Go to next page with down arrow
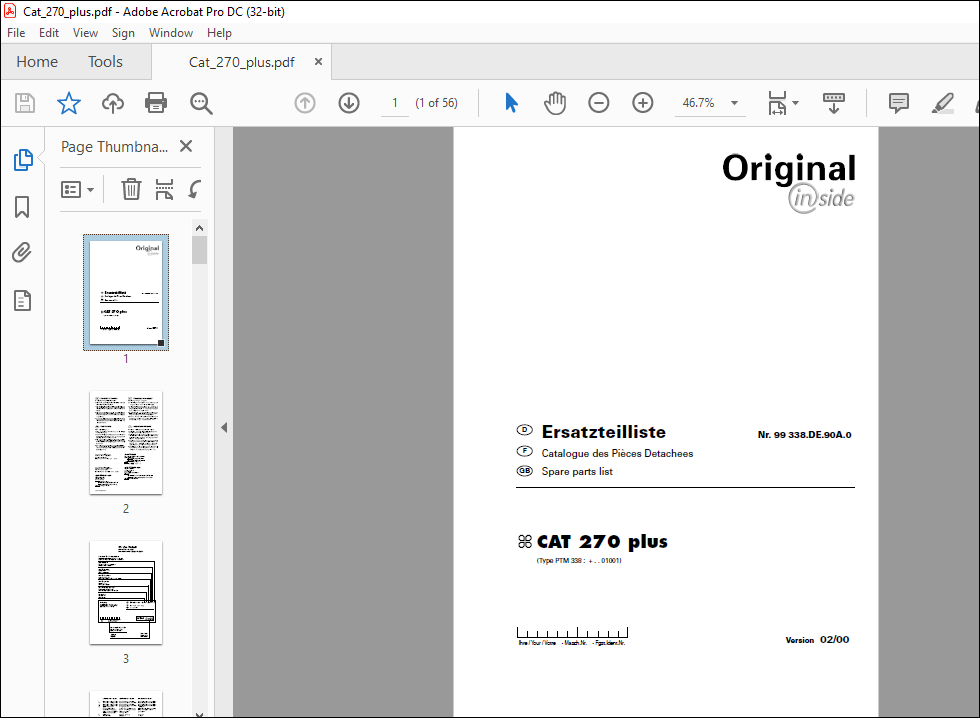Image resolution: width=980 pixels, height=718 pixels. [x=349, y=103]
